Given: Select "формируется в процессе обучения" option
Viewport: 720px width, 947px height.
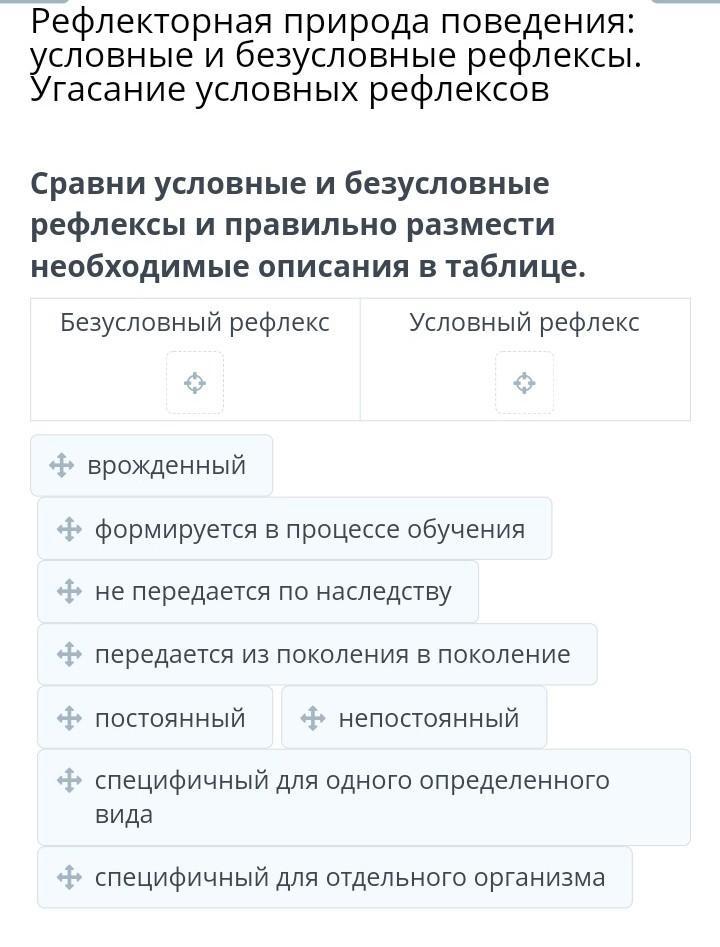Looking at the screenshot, I should pyautogui.click(x=309, y=529).
